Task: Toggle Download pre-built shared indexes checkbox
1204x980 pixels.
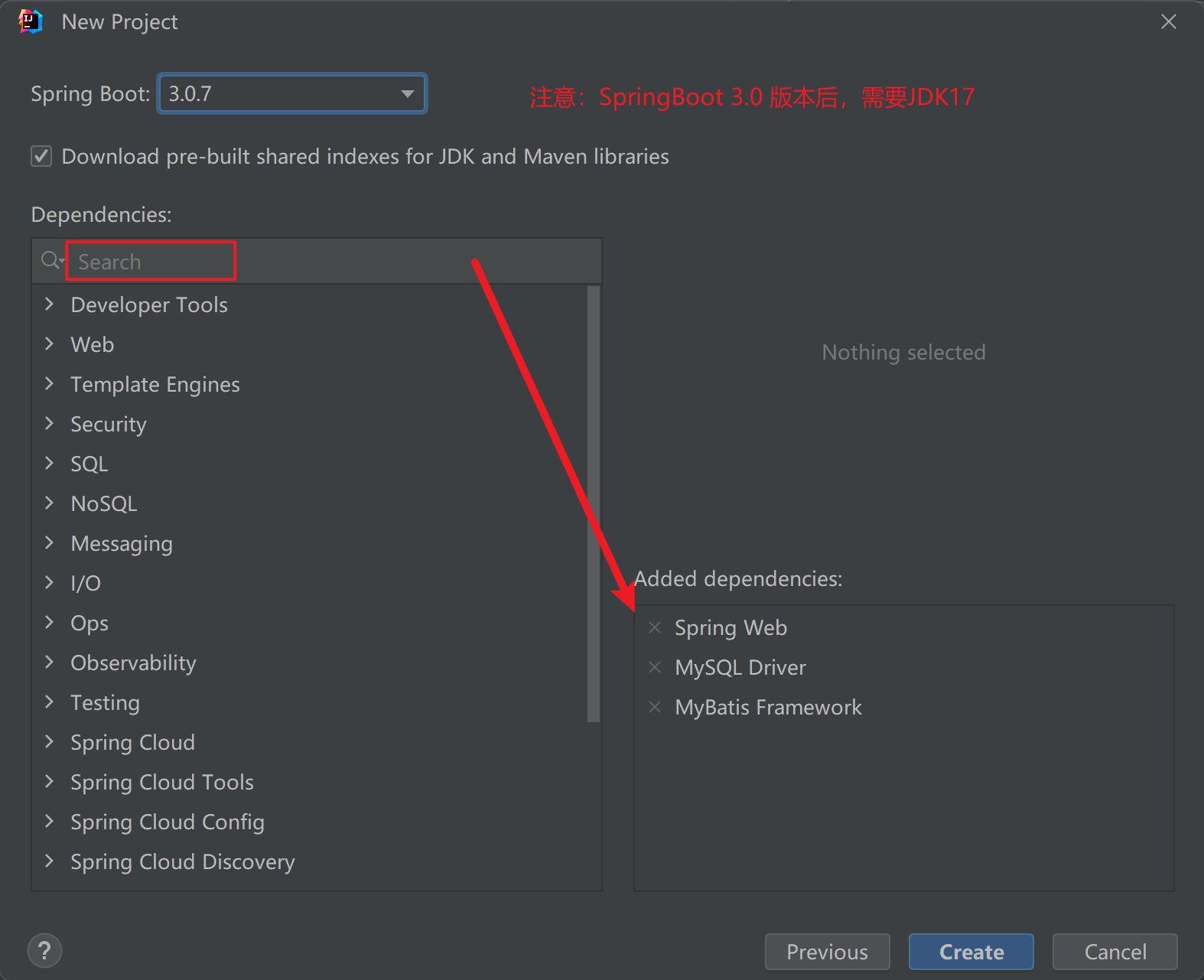Action: (x=41, y=157)
